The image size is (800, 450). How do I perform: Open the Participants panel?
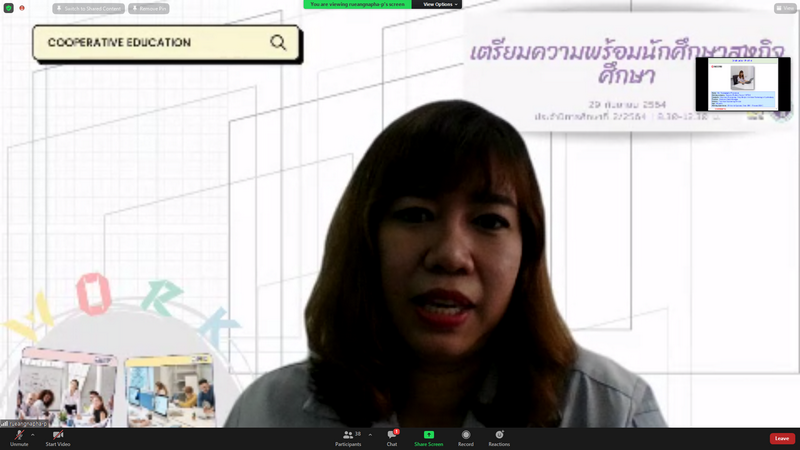[x=348, y=437]
